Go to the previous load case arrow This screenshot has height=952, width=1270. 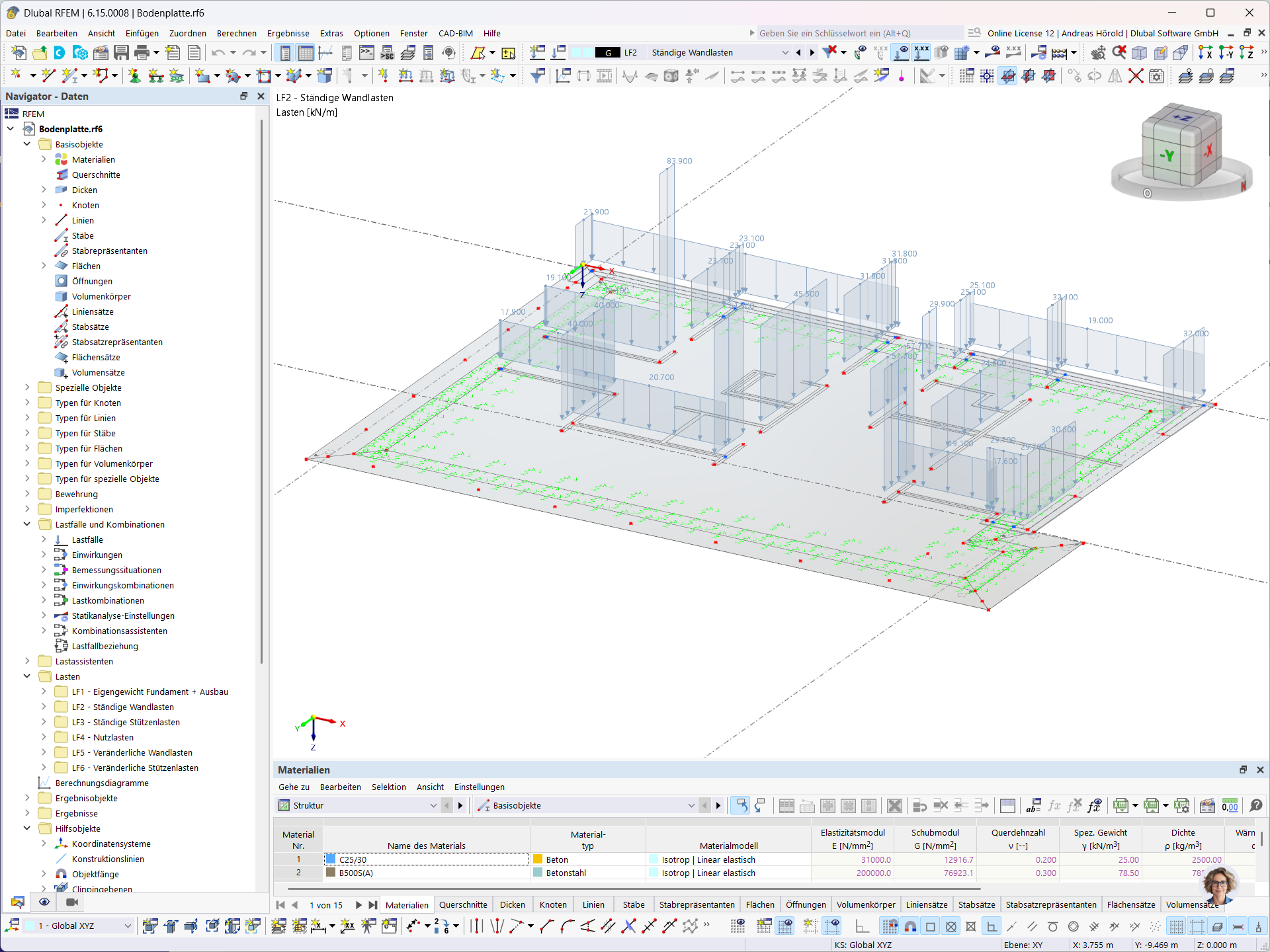(x=798, y=52)
